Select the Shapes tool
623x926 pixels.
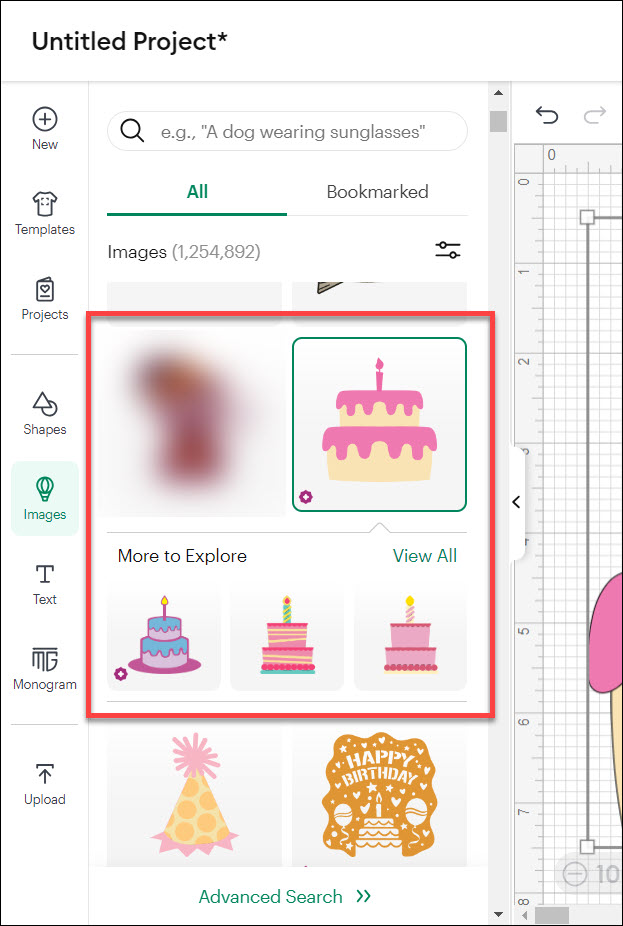(45, 413)
